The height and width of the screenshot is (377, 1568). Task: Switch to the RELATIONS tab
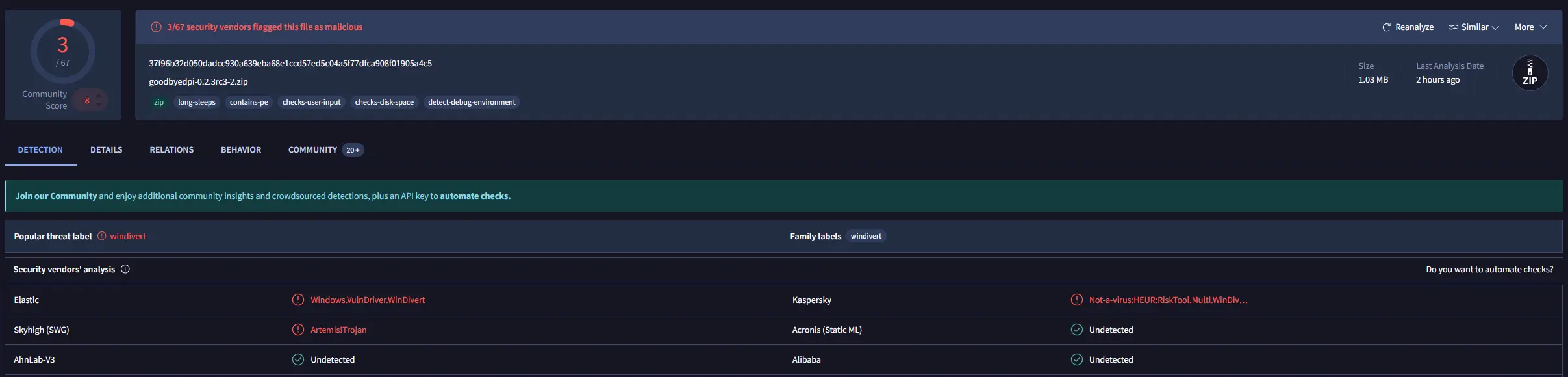[171, 150]
